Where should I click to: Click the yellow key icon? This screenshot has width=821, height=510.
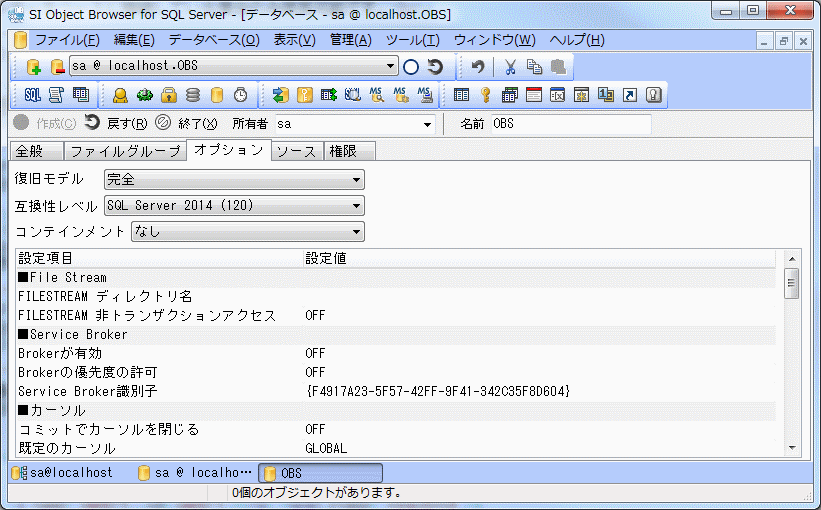point(486,95)
